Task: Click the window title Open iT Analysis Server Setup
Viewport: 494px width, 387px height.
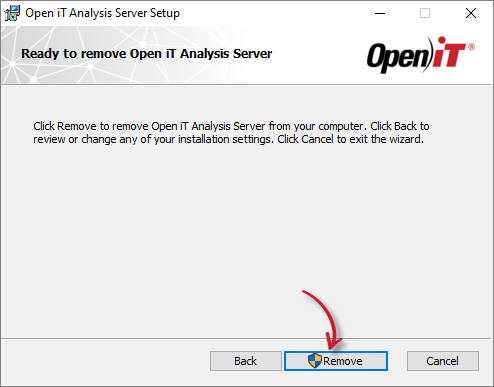Action: pos(103,13)
